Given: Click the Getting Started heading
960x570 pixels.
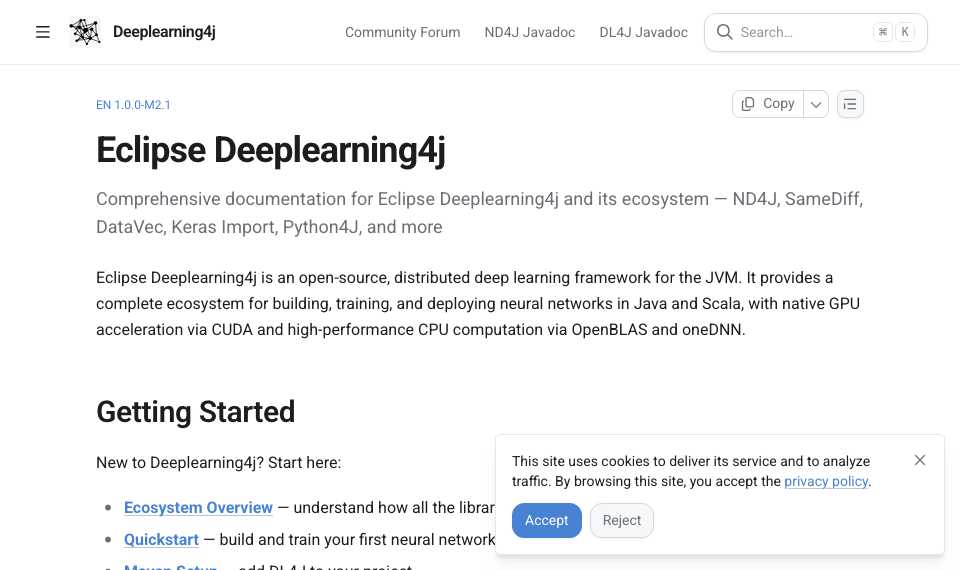Looking at the screenshot, I should pyautogui.click(x=195, y=411).
